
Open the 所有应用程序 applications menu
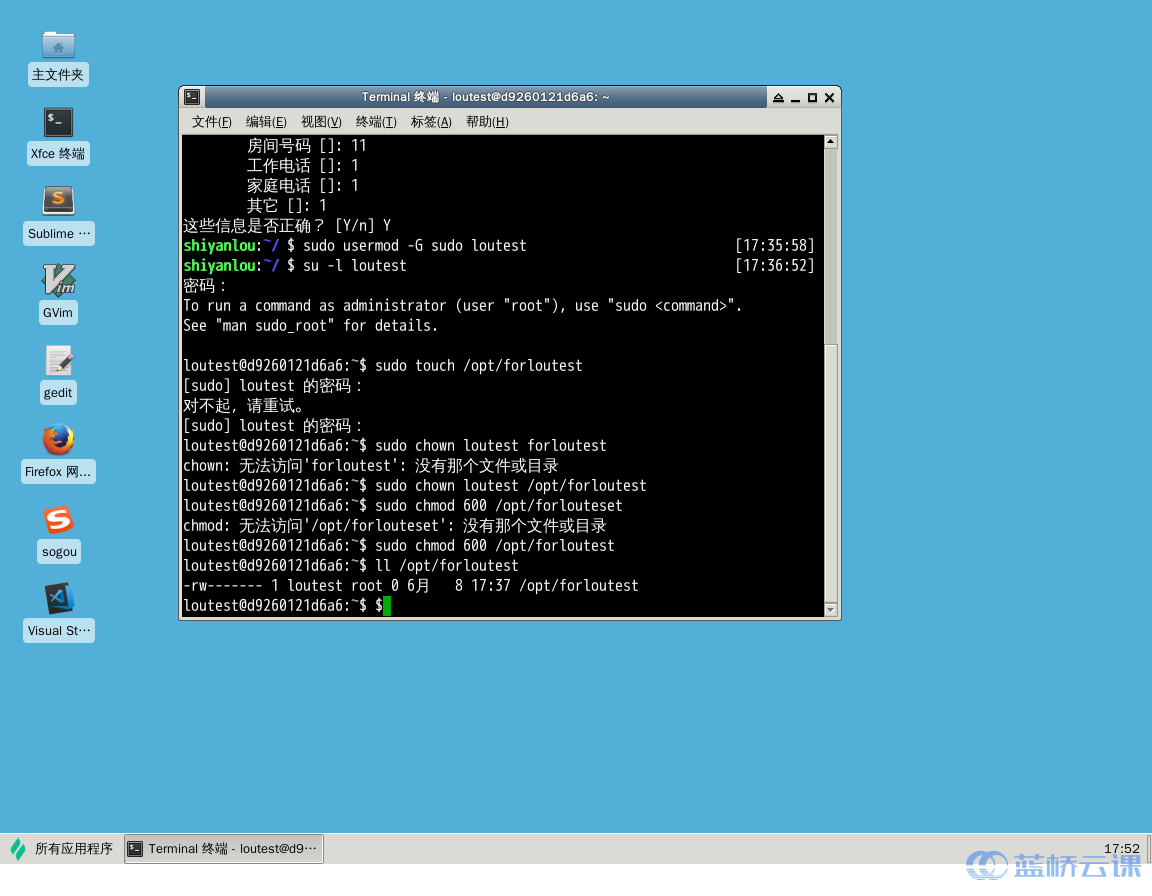(62, 848)
